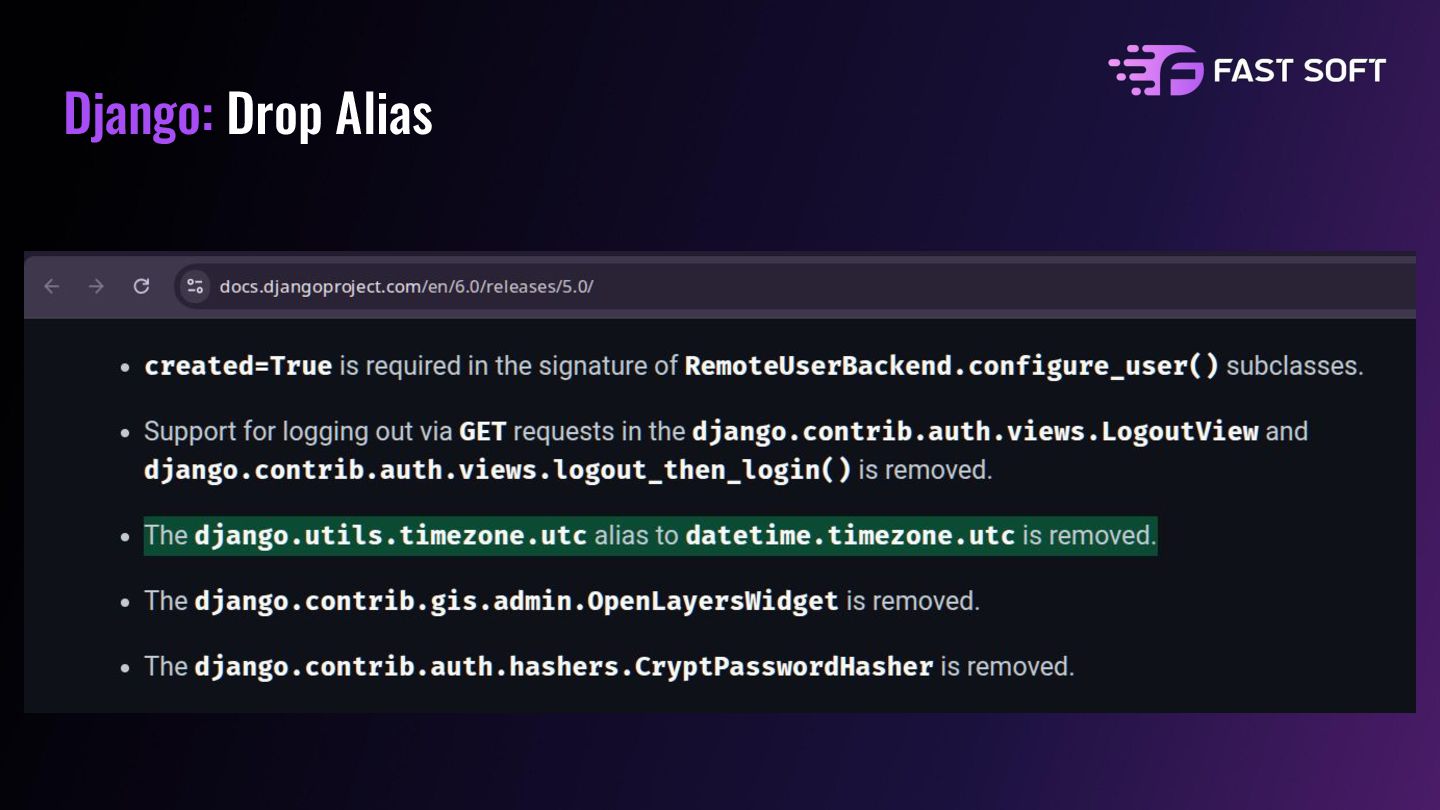Viewport: 1440px width, 810px height.
Task: Click the "Drop Alias" heading text
Action: (x=329, y=114)
